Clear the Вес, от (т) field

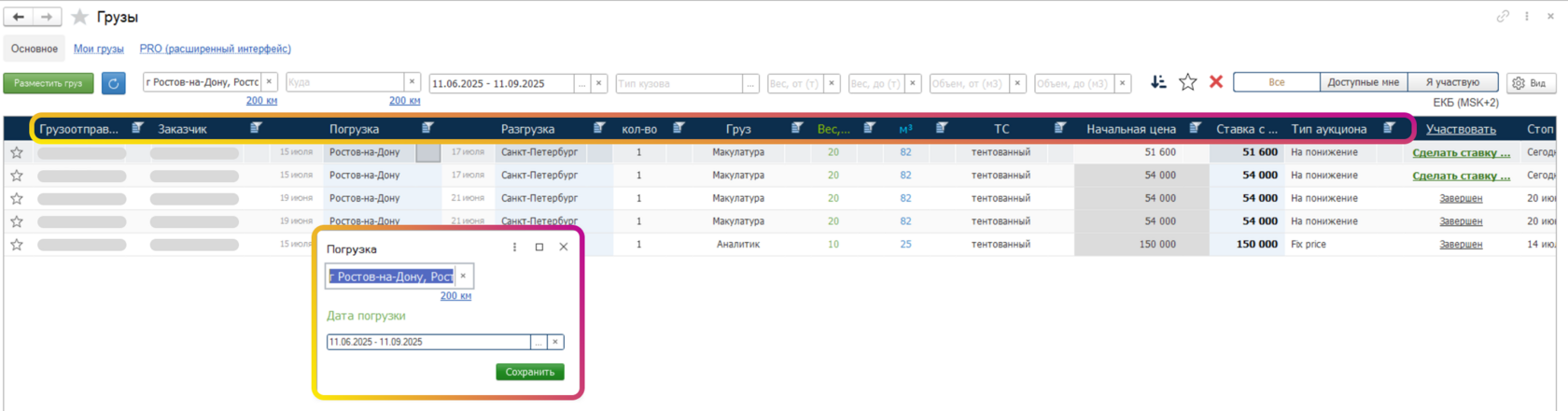point(832,83)
